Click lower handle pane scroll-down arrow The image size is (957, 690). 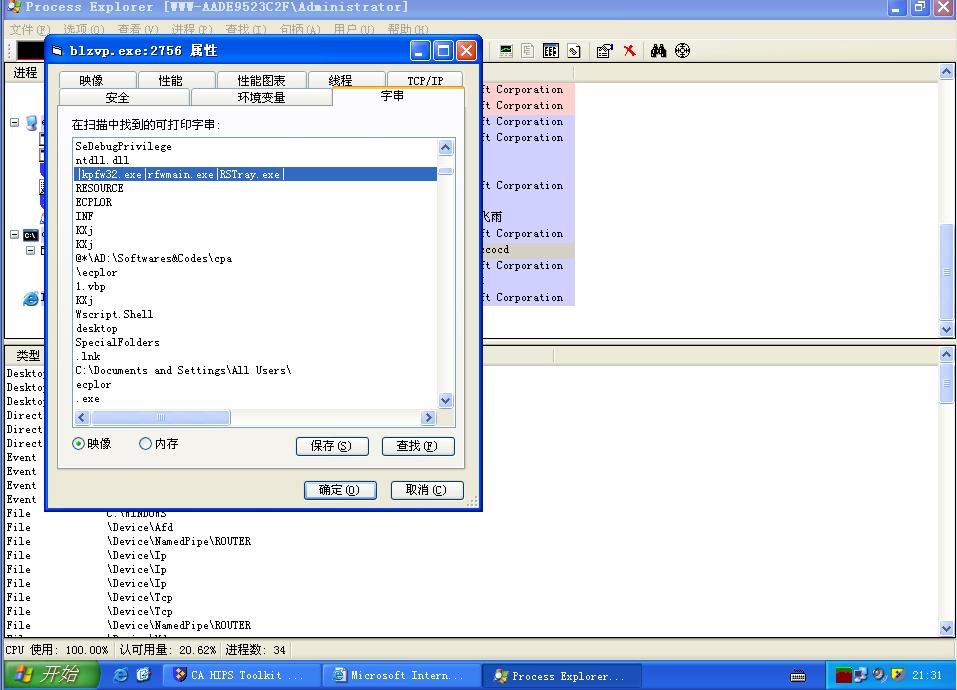946,628
